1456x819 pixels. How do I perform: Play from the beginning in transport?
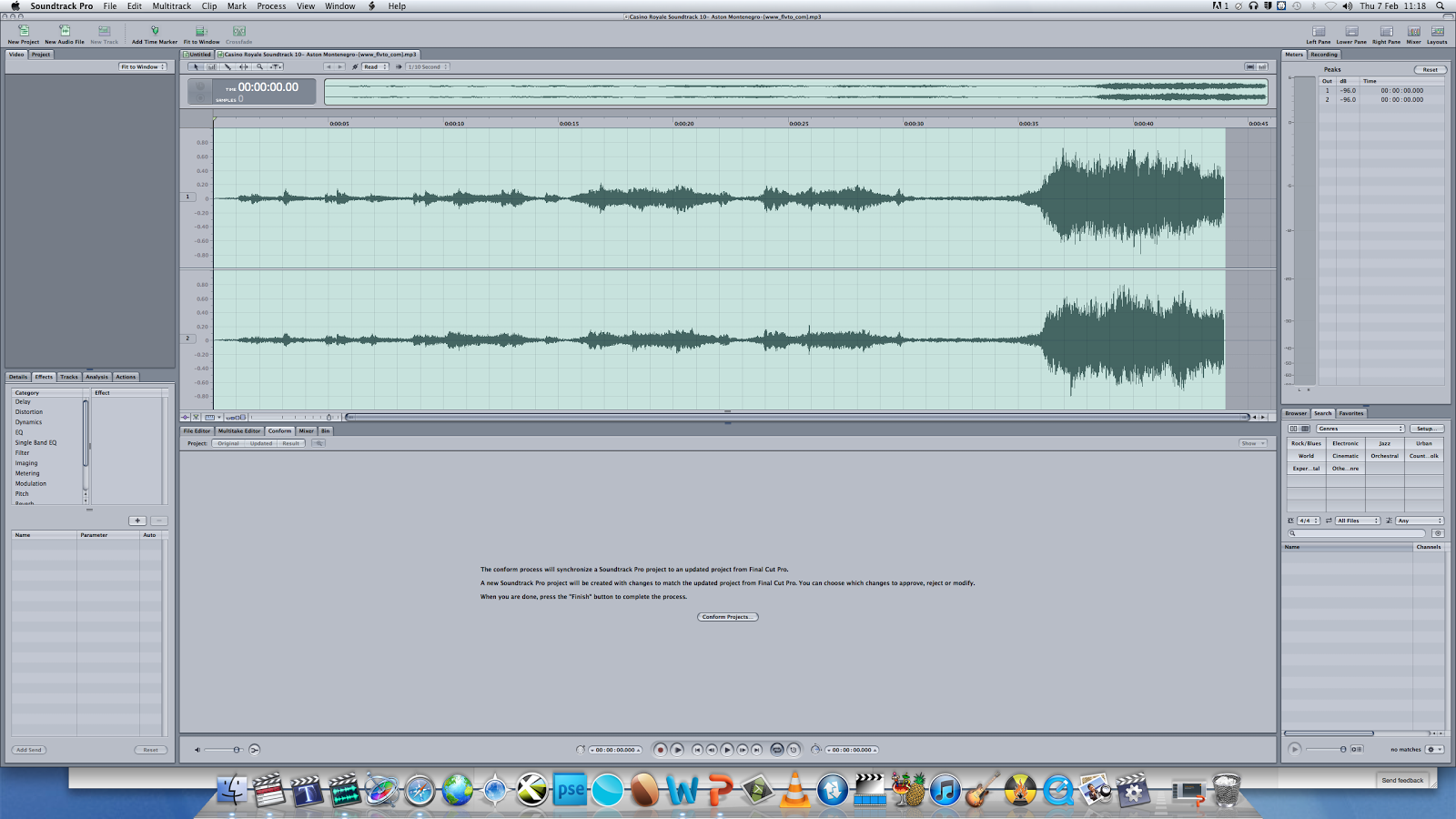[677, 750]
